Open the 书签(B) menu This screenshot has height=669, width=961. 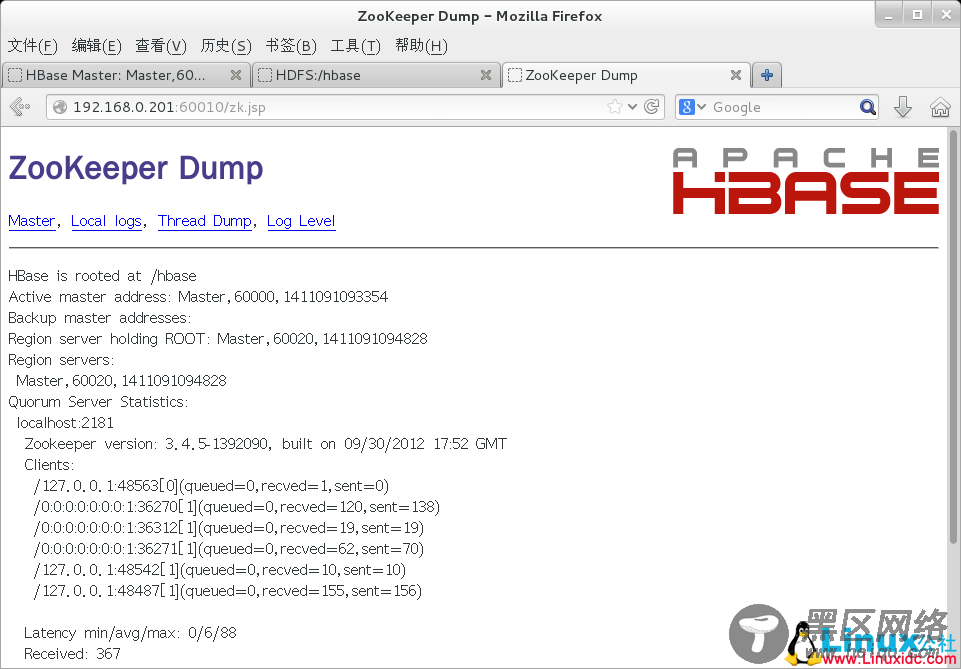pos(291,46)
